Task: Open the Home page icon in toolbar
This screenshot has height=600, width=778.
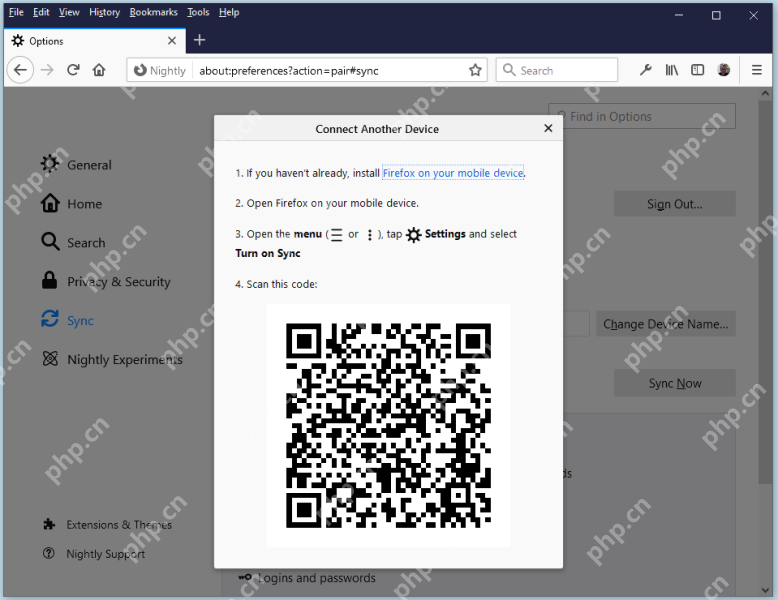Action: [x=99, y=70]
